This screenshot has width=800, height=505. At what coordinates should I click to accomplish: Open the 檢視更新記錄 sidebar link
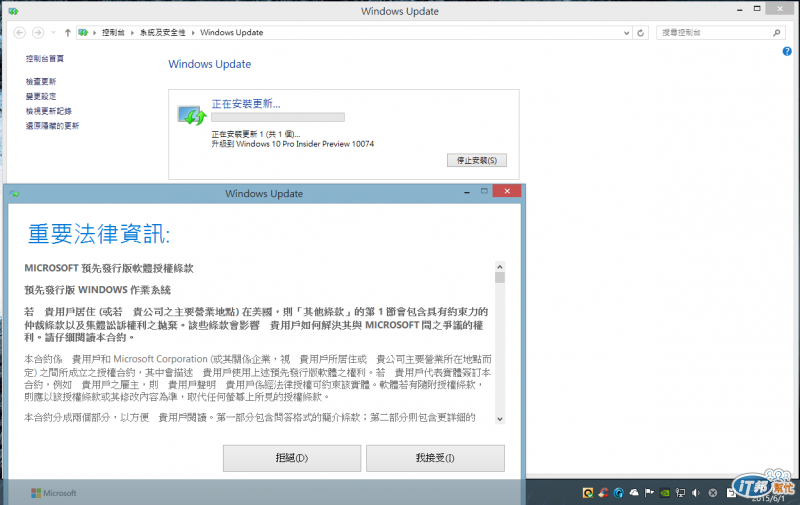click(x=48, y=111)
